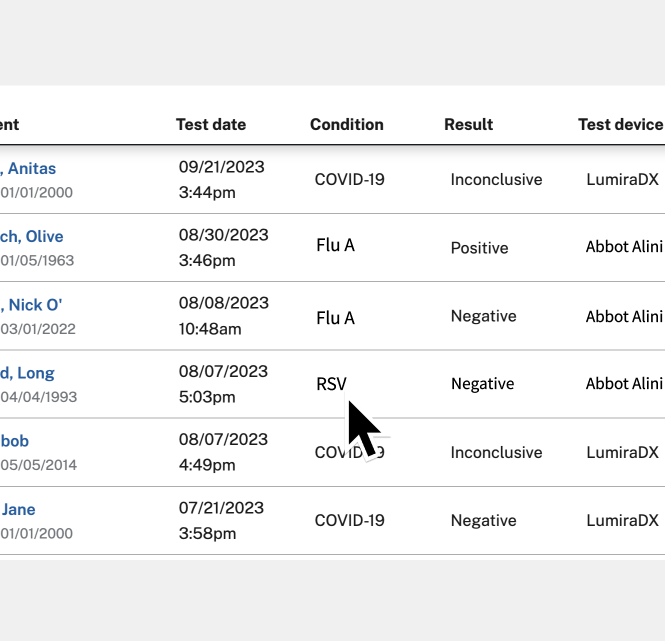The width and height of the screenshot is (665, 641).
Task: Click Abbot Alini device in Nick O' row
Action: [624, 316]
